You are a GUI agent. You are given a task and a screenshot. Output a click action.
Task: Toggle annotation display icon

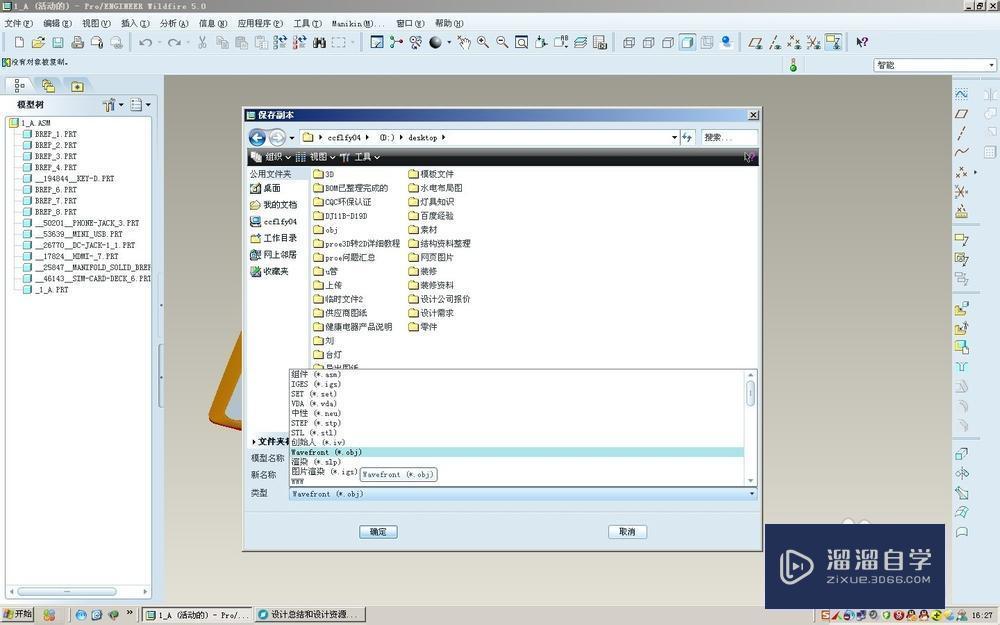tap(834, 42)
